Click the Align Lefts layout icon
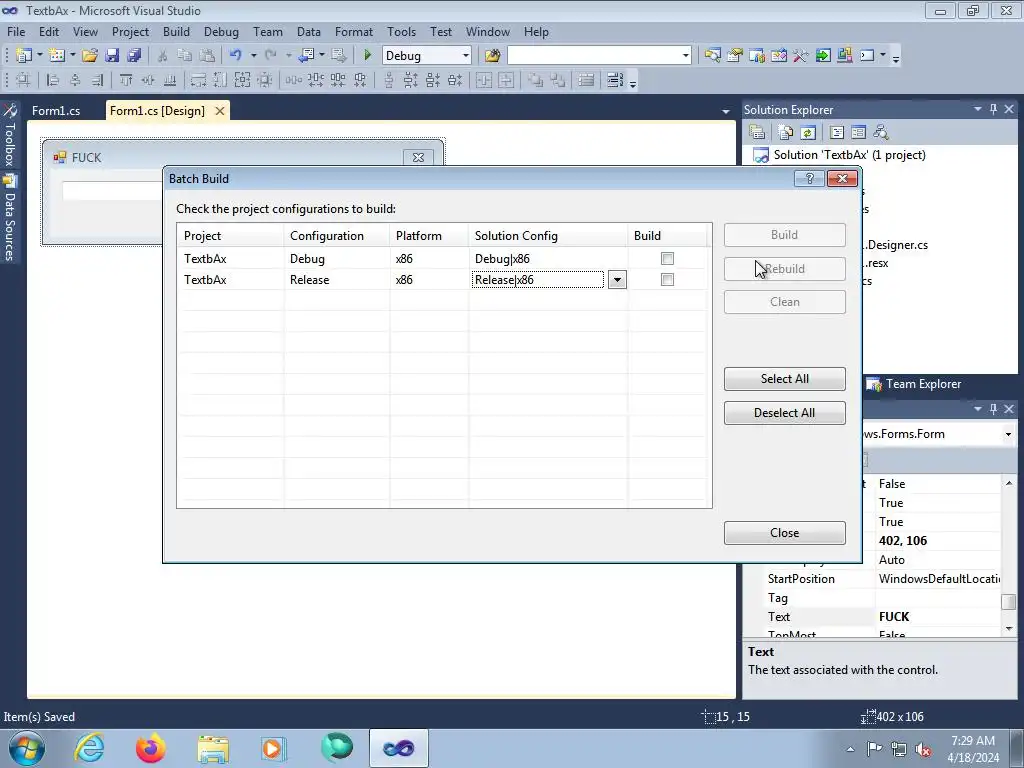Image resolution: width=1024 pixels, height=768 pixels. [53, 80]
